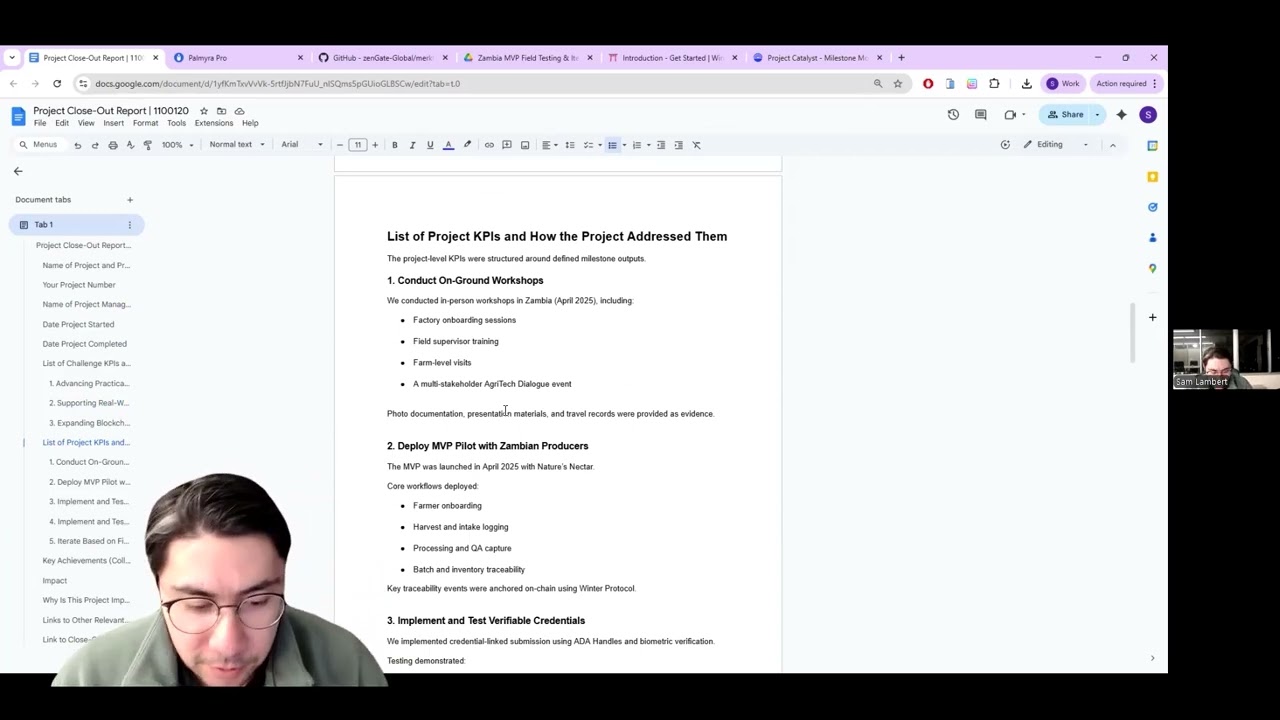Open the Normal text style dropdown
The height and width of the screenshot is (720, 1280).
coord(237,145)
